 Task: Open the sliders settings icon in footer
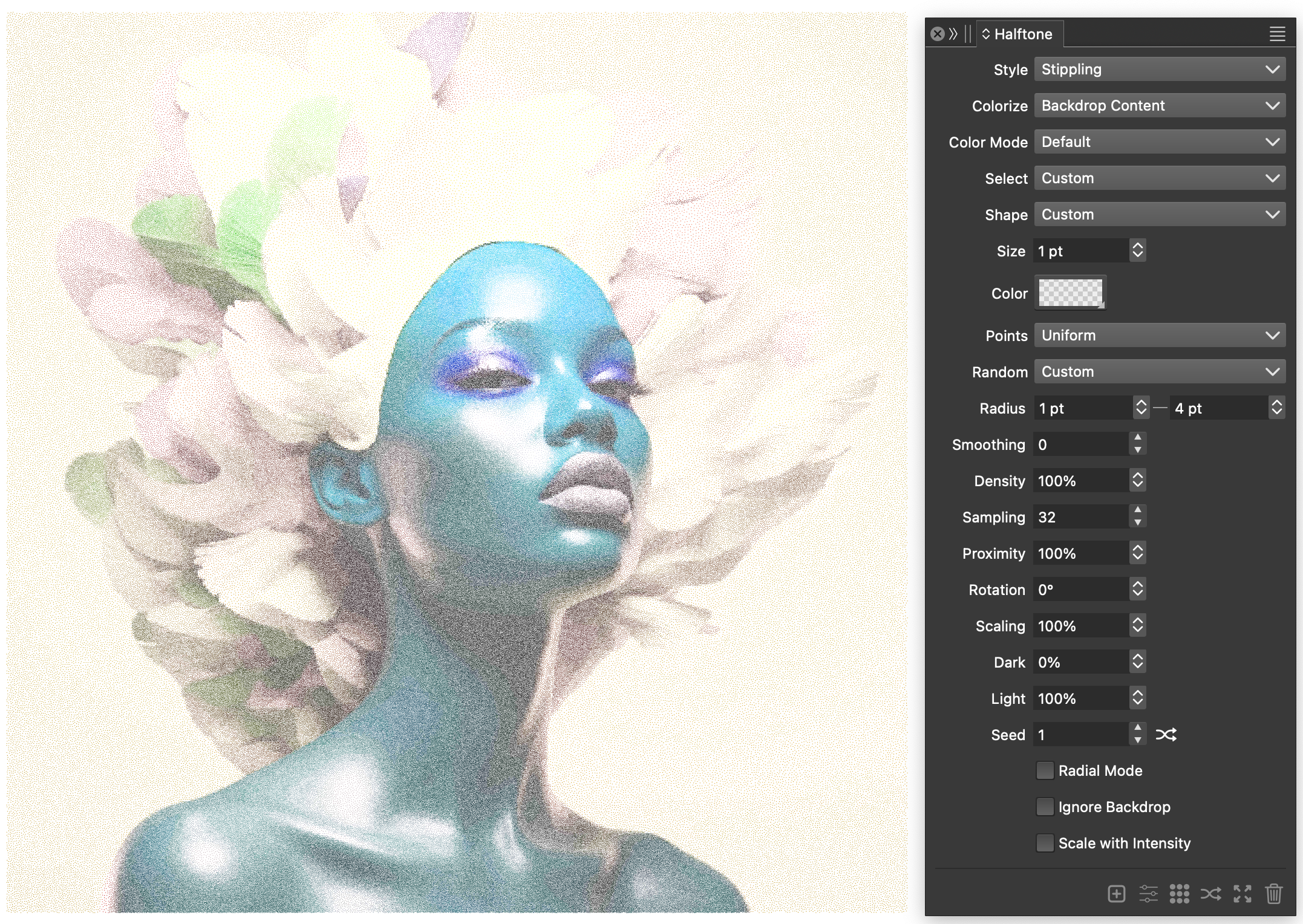1148,893
